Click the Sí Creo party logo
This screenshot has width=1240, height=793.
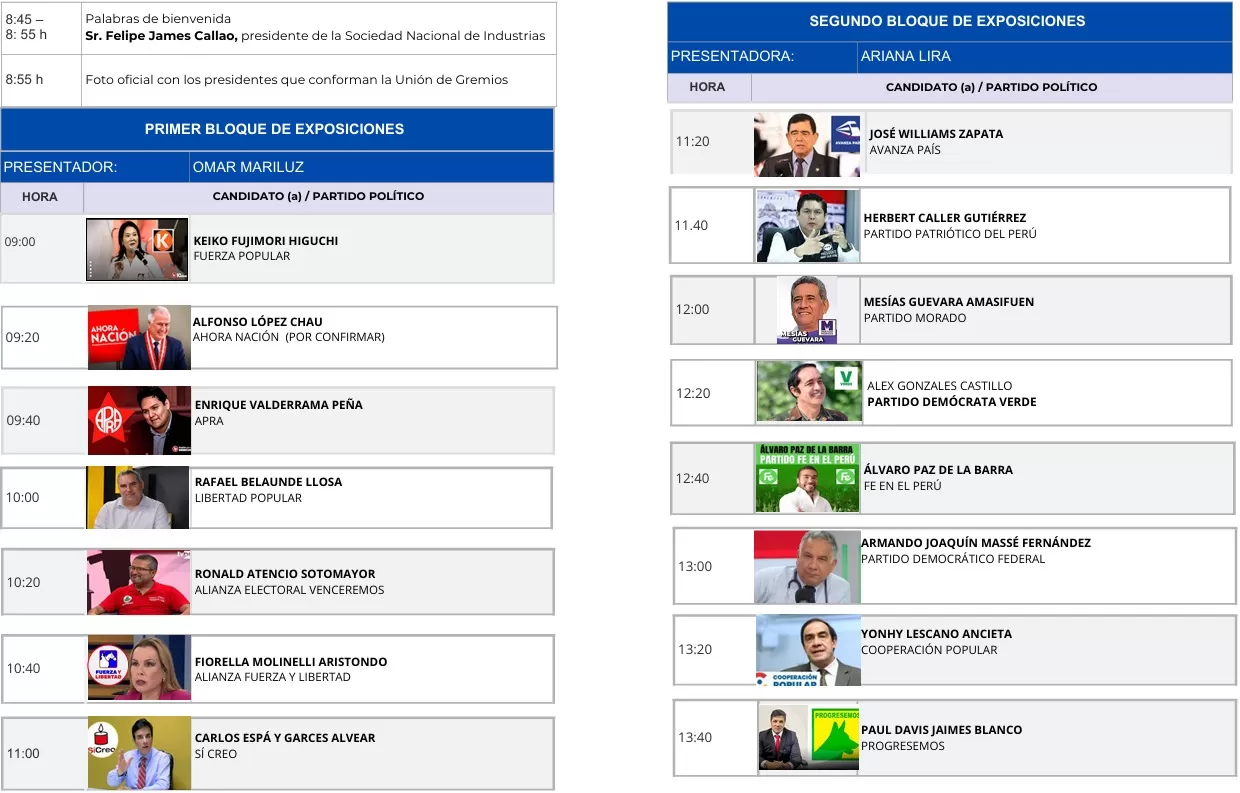[x=103, y=740]
